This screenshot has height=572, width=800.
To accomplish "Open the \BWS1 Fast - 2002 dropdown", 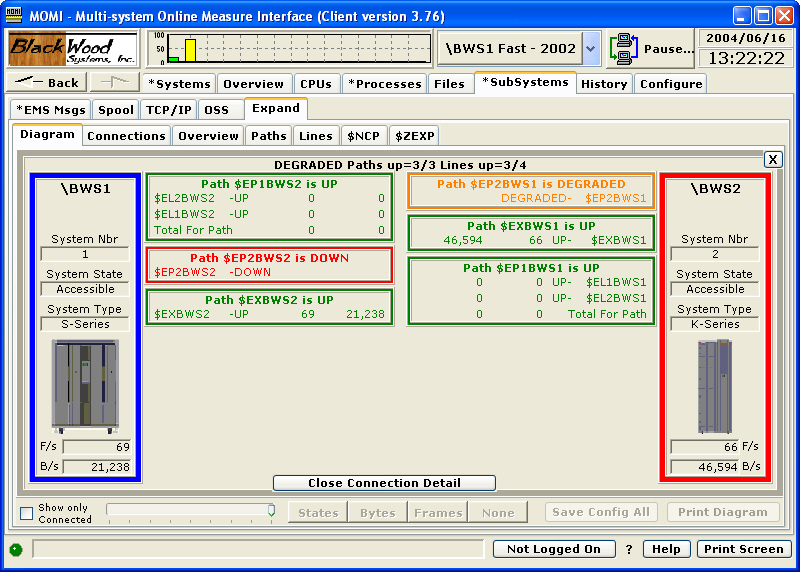I will [590, 49].
